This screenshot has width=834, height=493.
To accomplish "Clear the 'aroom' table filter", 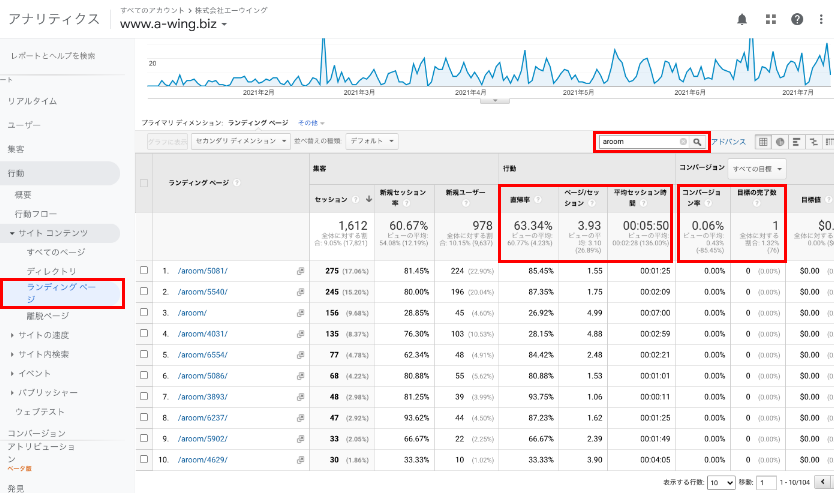I will click(x=684, y=142).
